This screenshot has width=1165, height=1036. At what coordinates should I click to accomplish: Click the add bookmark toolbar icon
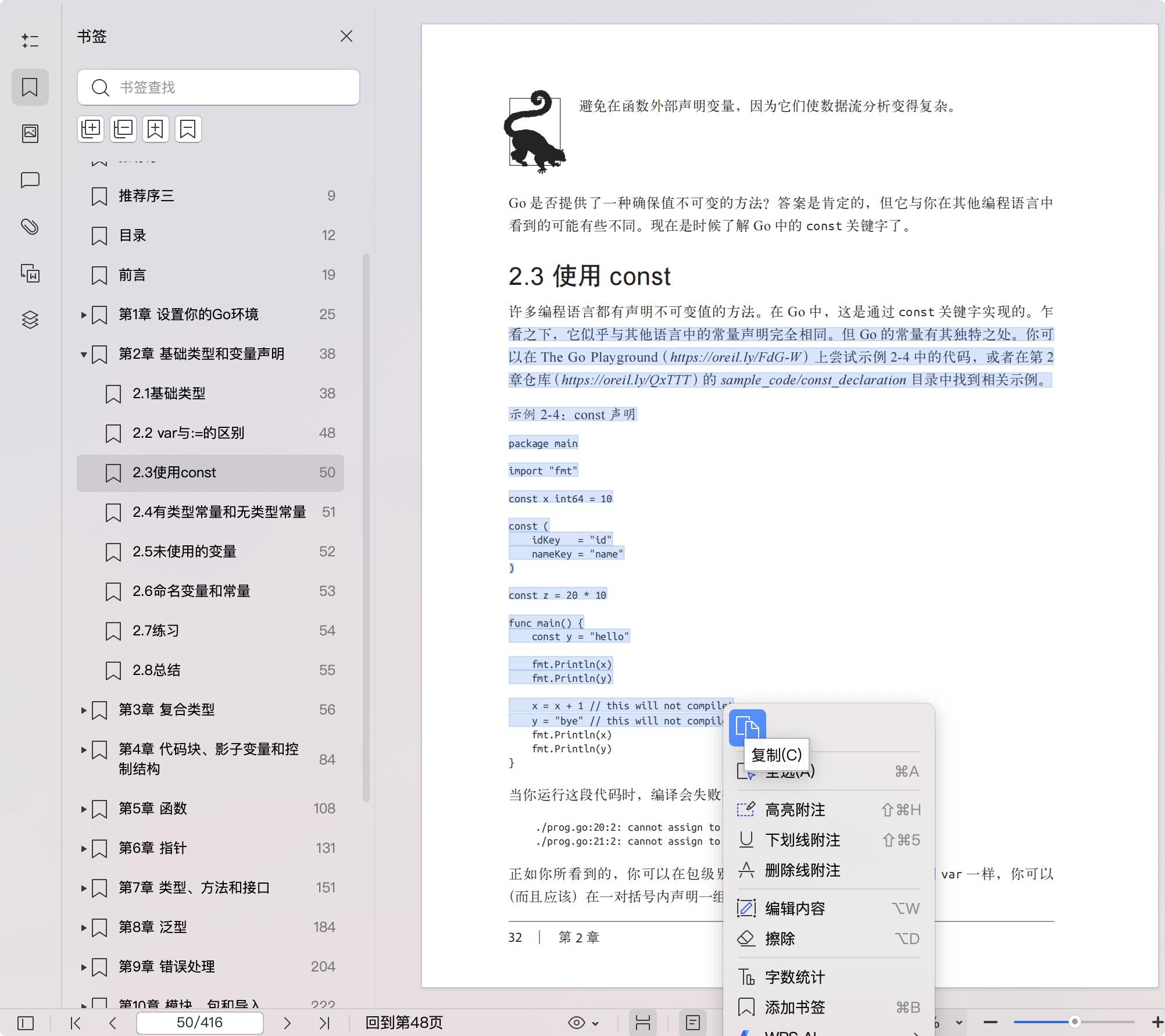pos(155,128)
